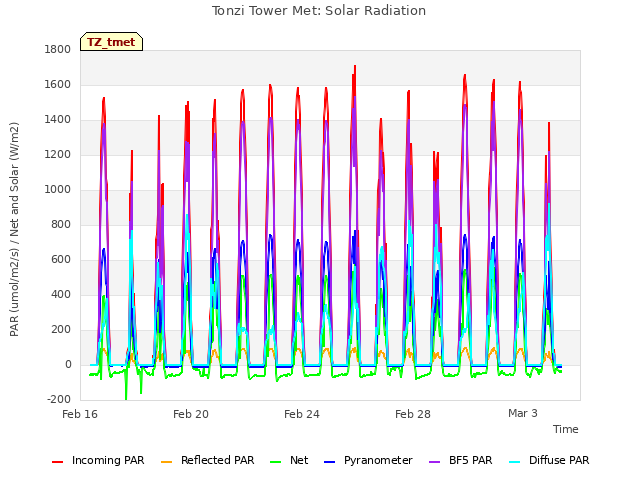Click the Mar 3 x-axis tick label
This screenshot has width=640, height=480.
coord(523,413)
